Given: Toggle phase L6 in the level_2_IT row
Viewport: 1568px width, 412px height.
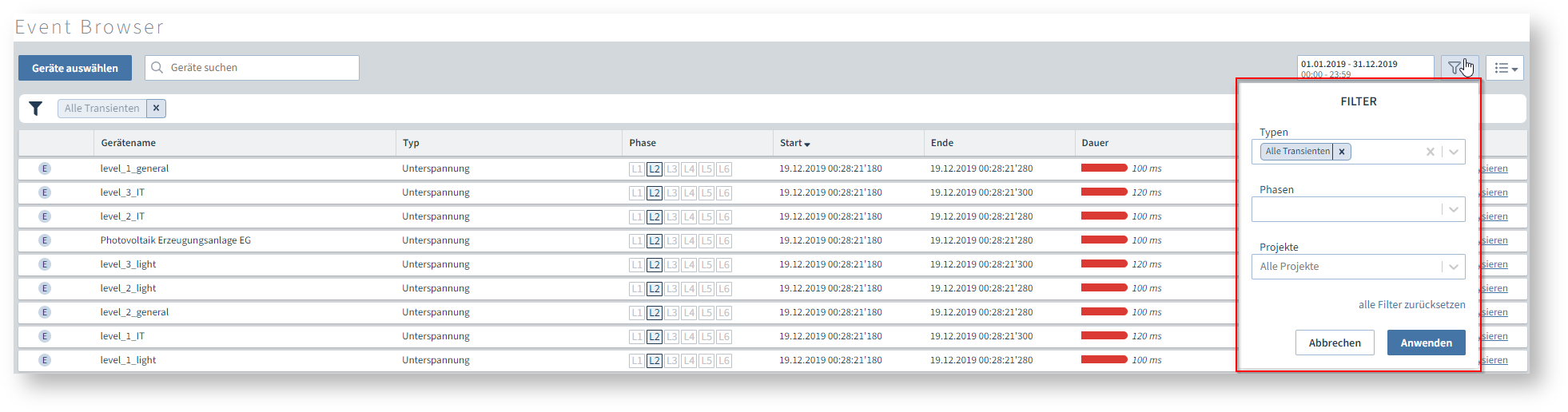Looking at the screenshot, I should tap(723, 217).
